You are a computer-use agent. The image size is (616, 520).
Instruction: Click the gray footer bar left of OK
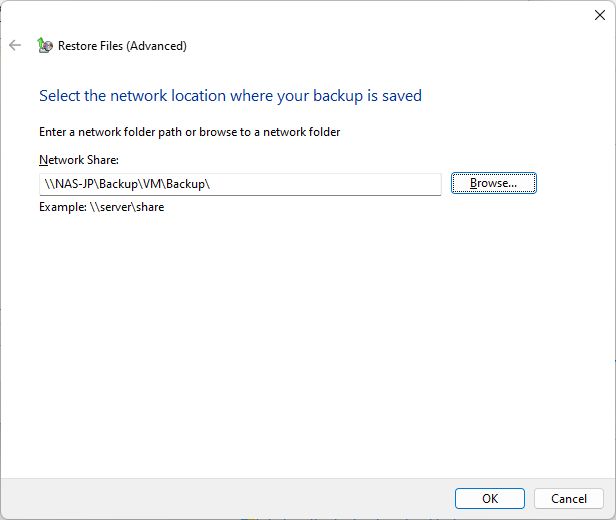pos(228,498)
